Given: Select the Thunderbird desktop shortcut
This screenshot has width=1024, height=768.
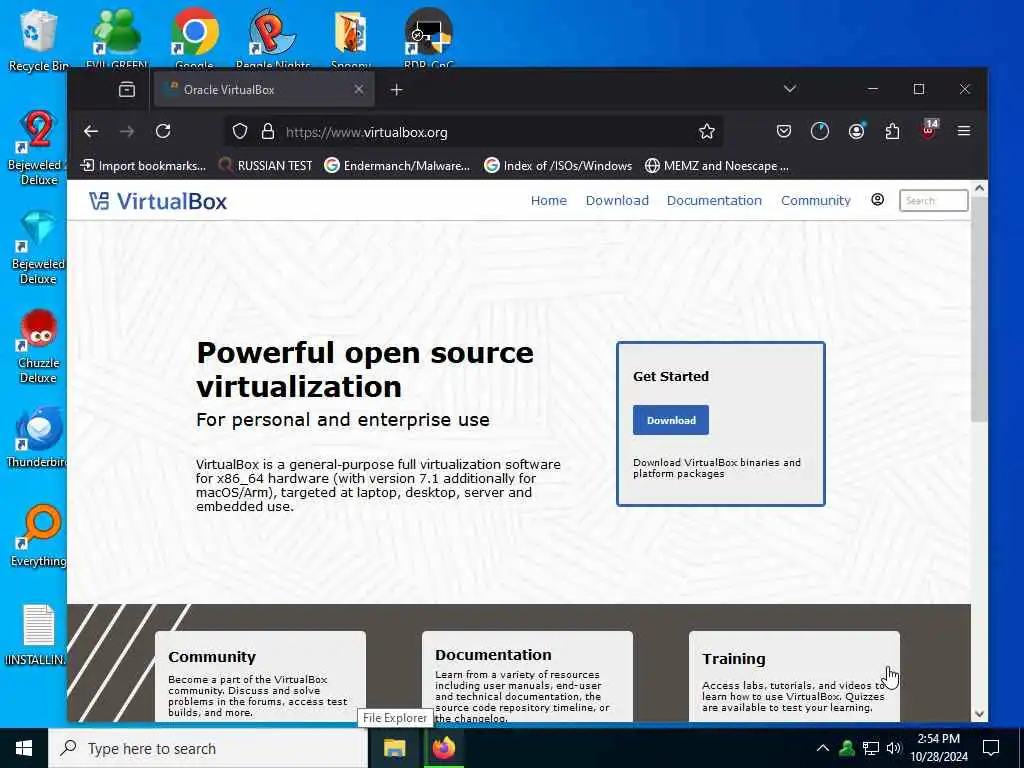Looking at the screenshot, I should 37,438.
